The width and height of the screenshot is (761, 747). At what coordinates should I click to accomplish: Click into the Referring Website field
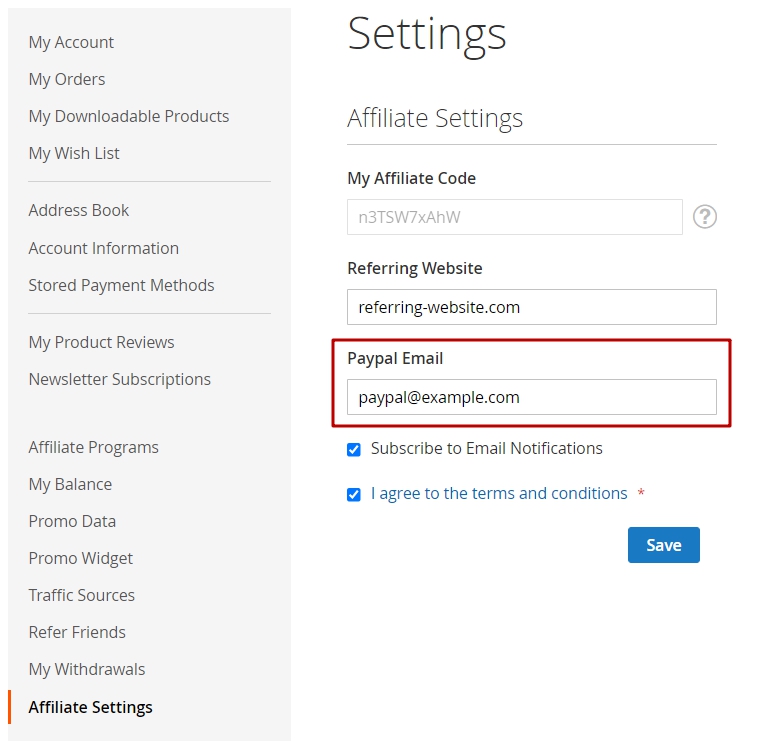pyautogui.click(x=531, y=307)
